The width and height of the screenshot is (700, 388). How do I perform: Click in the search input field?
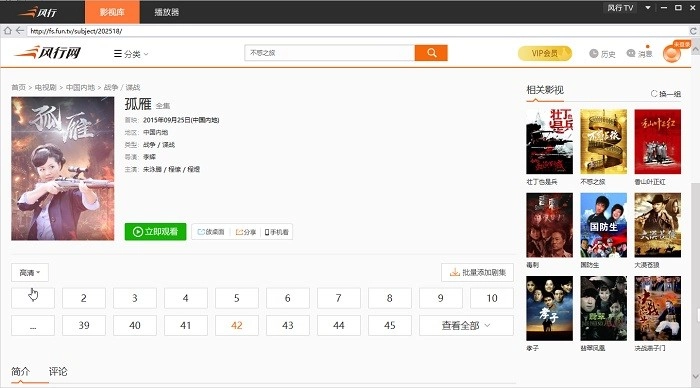pos(329,53)
